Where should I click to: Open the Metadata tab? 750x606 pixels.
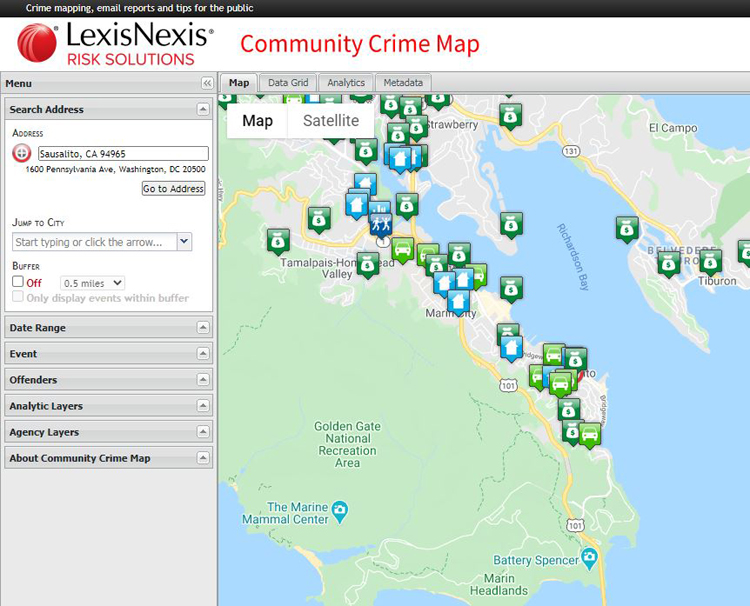(x=403, y=83)
